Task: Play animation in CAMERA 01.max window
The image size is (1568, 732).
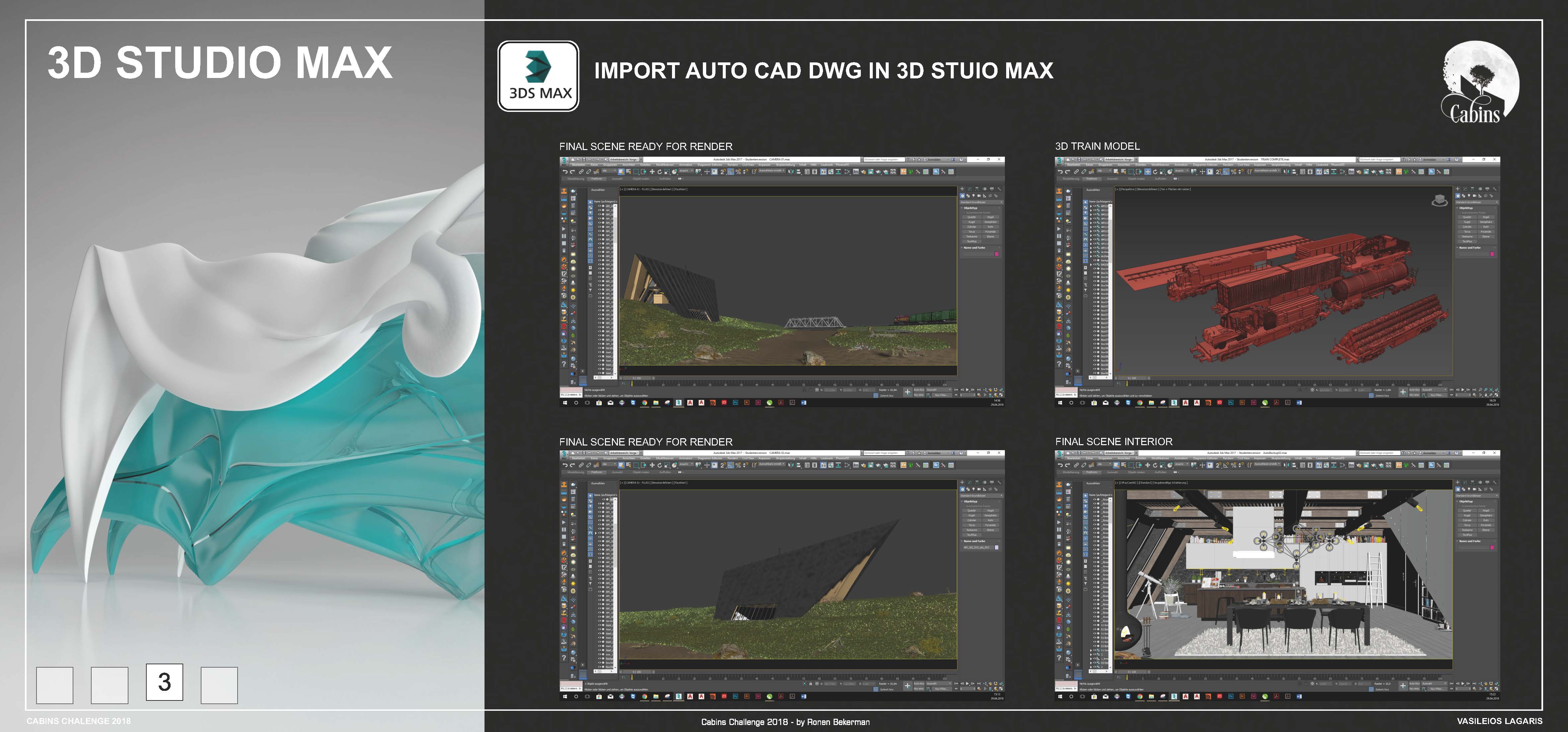Action: [x=968, y=390]
